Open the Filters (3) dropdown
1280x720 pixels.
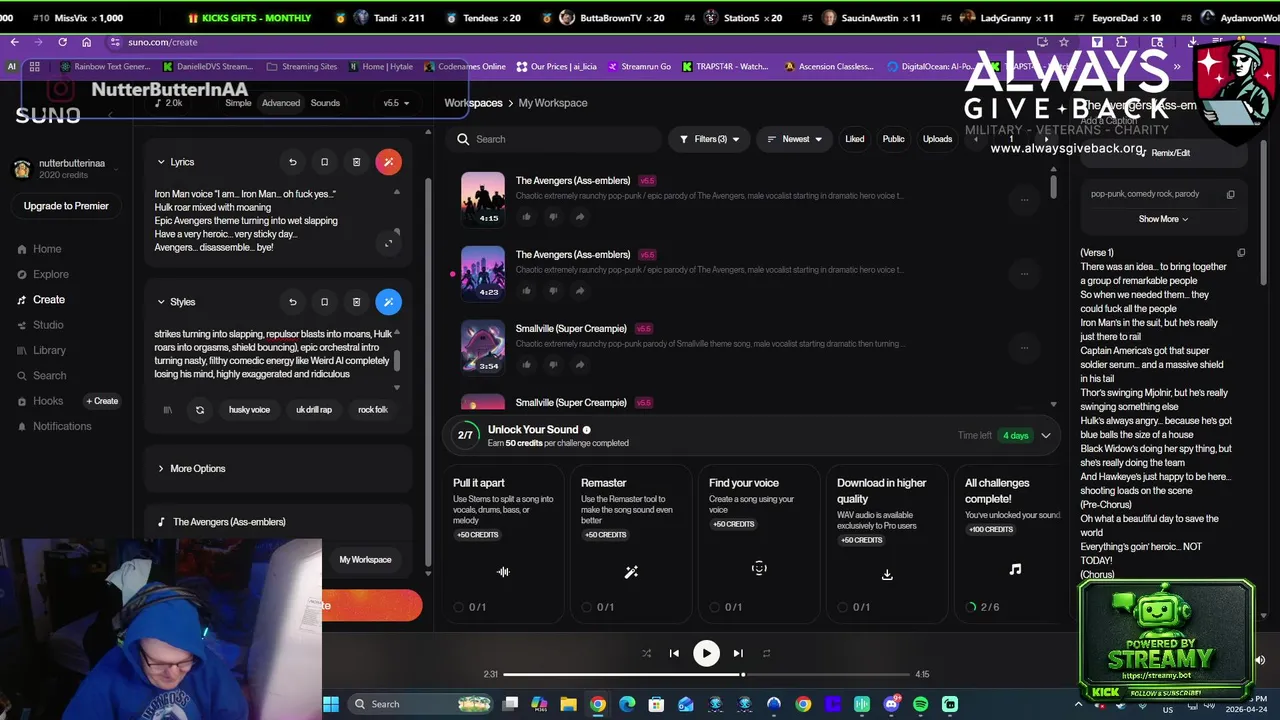709,139
